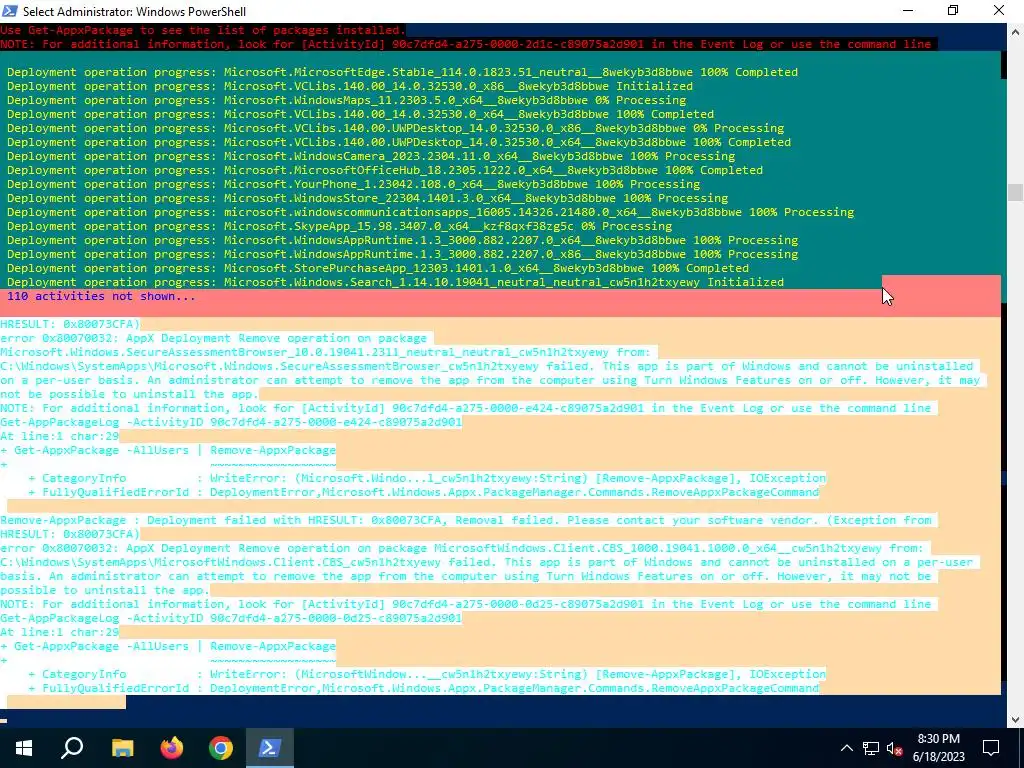The width and height of the screenshot is (1024, 768).
Task: Click '110 activities not shown...' text
Action: (101, 296)
